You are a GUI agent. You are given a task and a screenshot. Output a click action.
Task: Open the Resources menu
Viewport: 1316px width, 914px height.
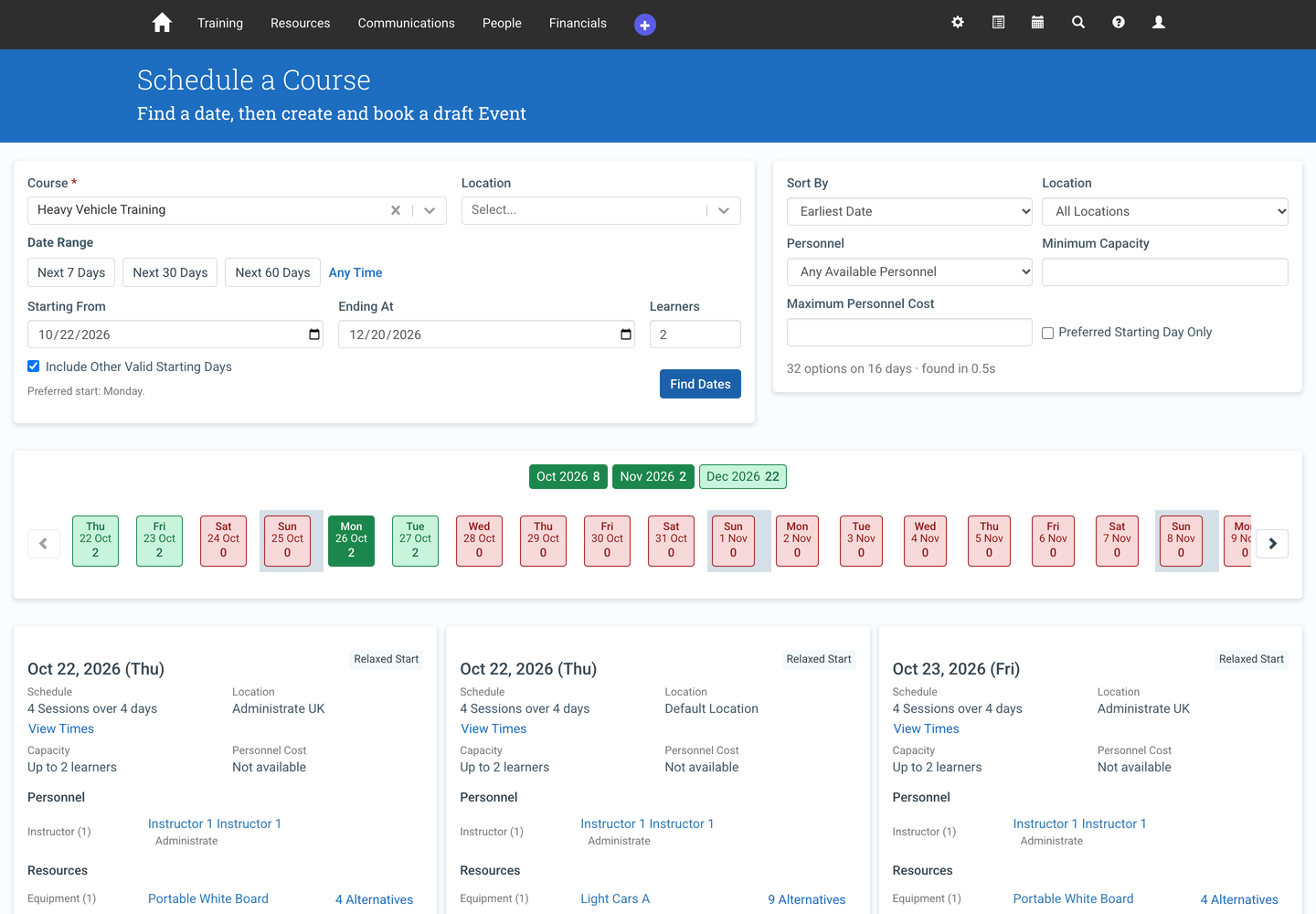pyautogui.click(x=301, y=23)
